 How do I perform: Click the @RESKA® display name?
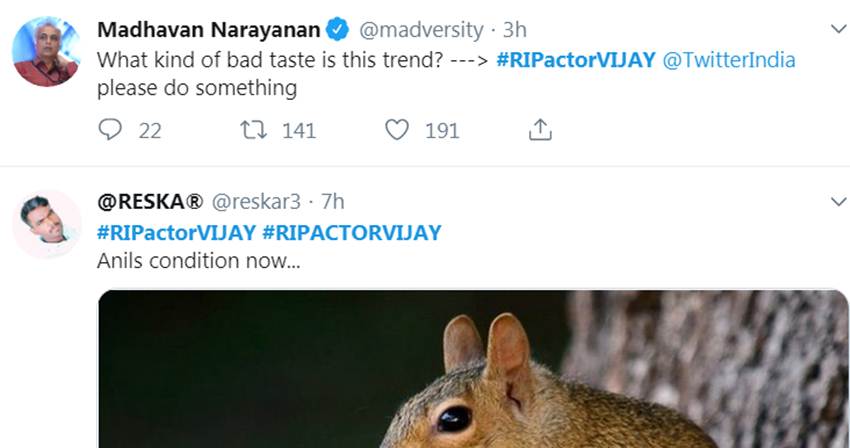[150, 202]
